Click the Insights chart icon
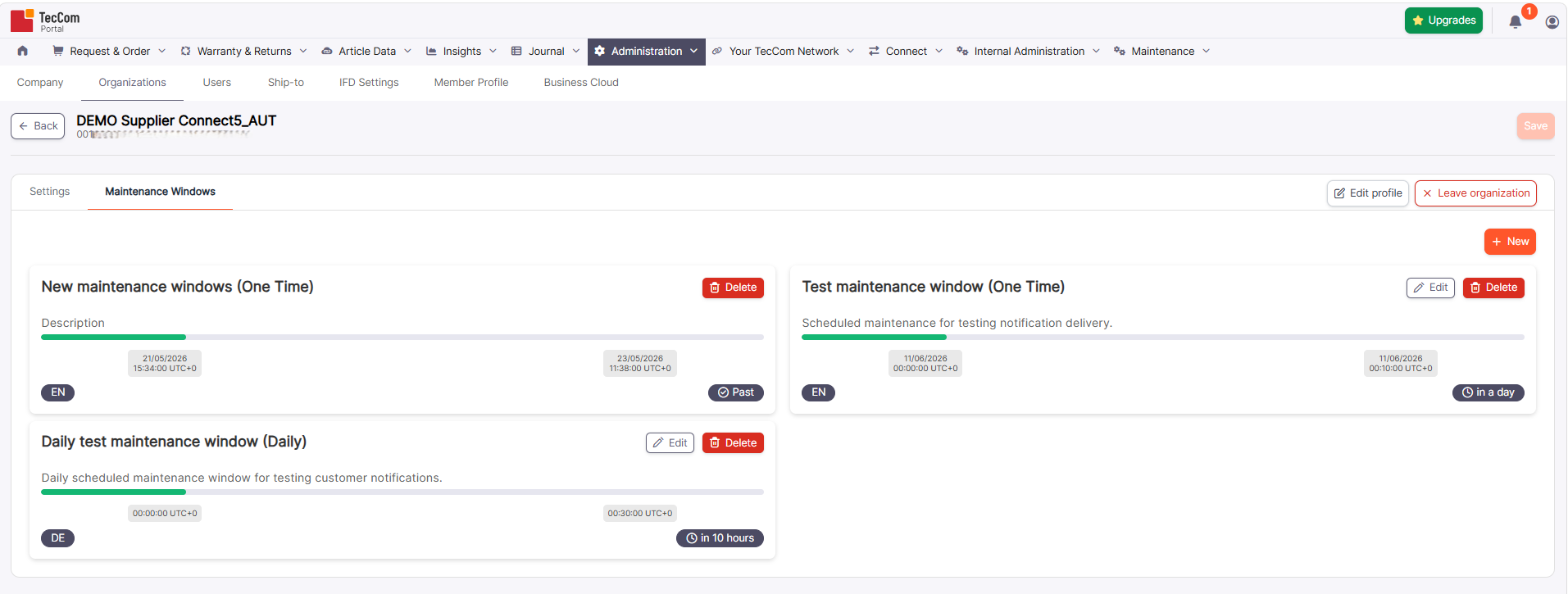The width and height of the screenshot is (1568, 594). coord(431,51)
